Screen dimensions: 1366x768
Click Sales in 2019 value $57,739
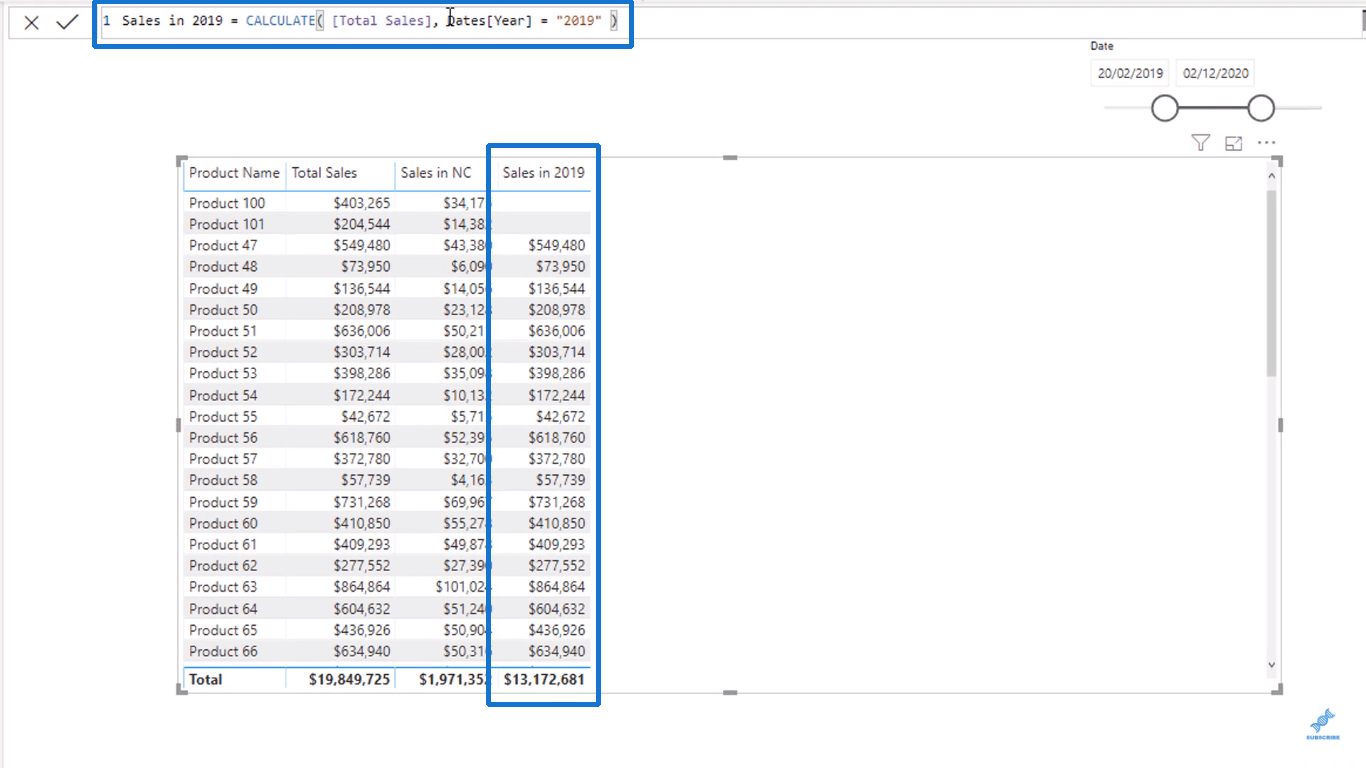561,480
